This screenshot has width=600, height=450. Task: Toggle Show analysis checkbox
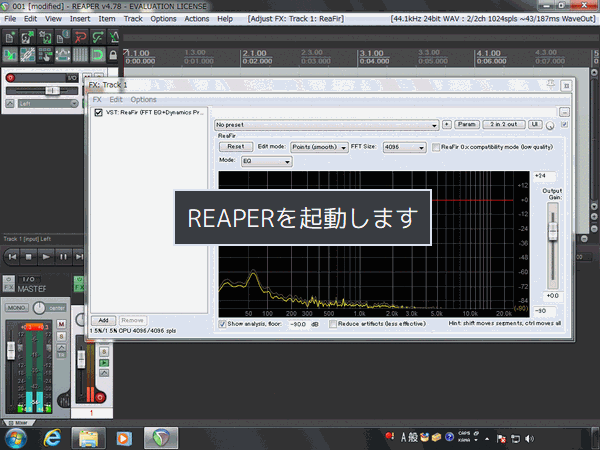[222, 324]
